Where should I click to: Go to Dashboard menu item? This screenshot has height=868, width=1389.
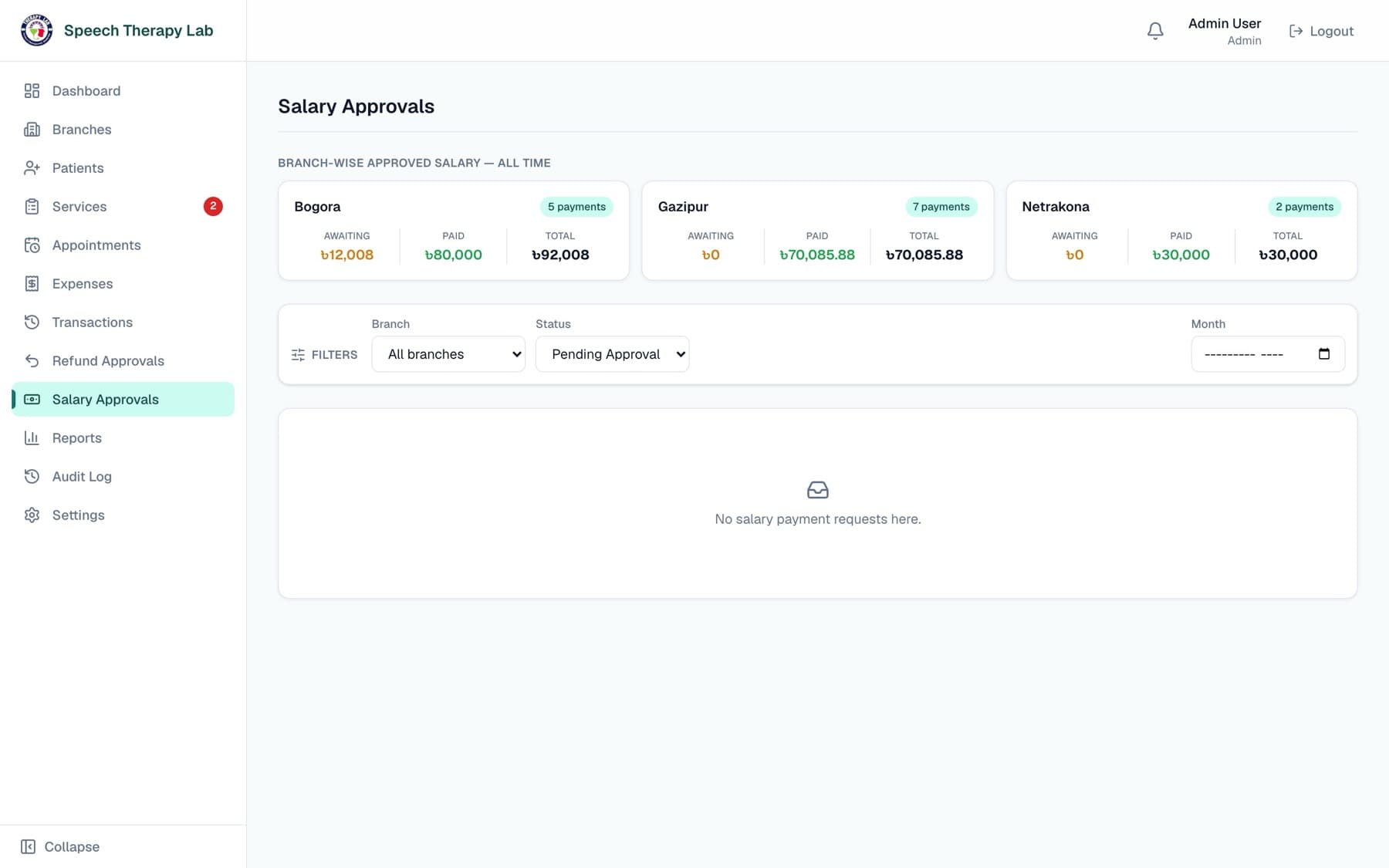coord(123,91)
